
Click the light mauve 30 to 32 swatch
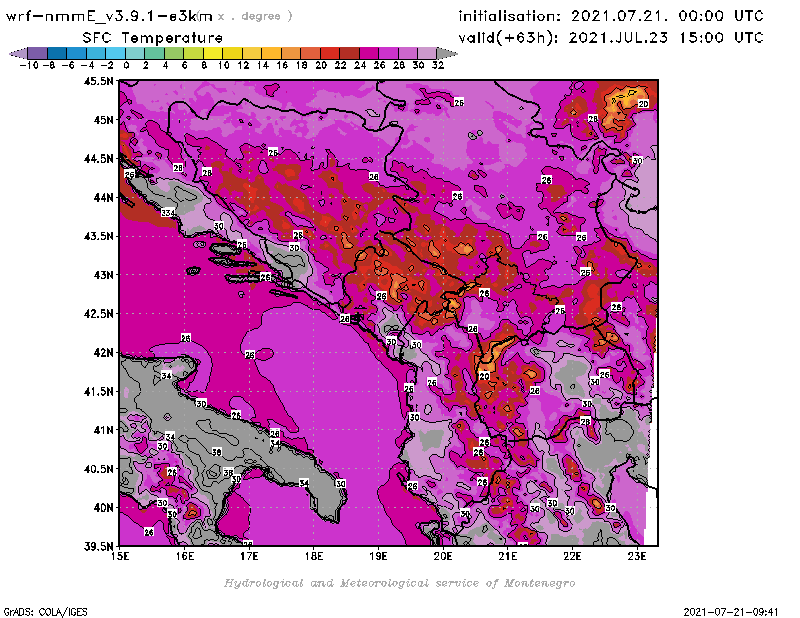427,53
